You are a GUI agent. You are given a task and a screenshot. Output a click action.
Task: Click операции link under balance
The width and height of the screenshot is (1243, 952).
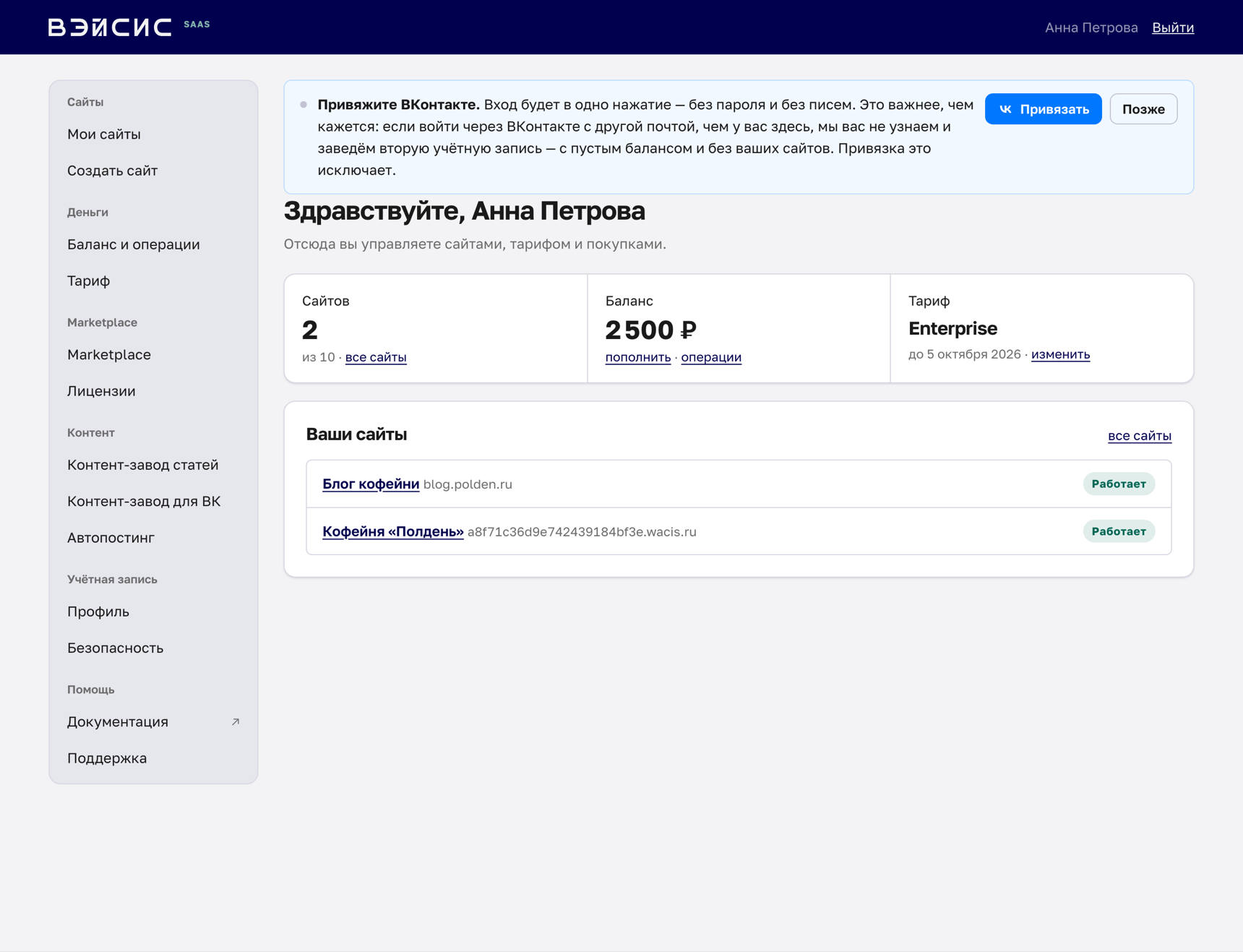pyautogui.click(x=711, y=357)
